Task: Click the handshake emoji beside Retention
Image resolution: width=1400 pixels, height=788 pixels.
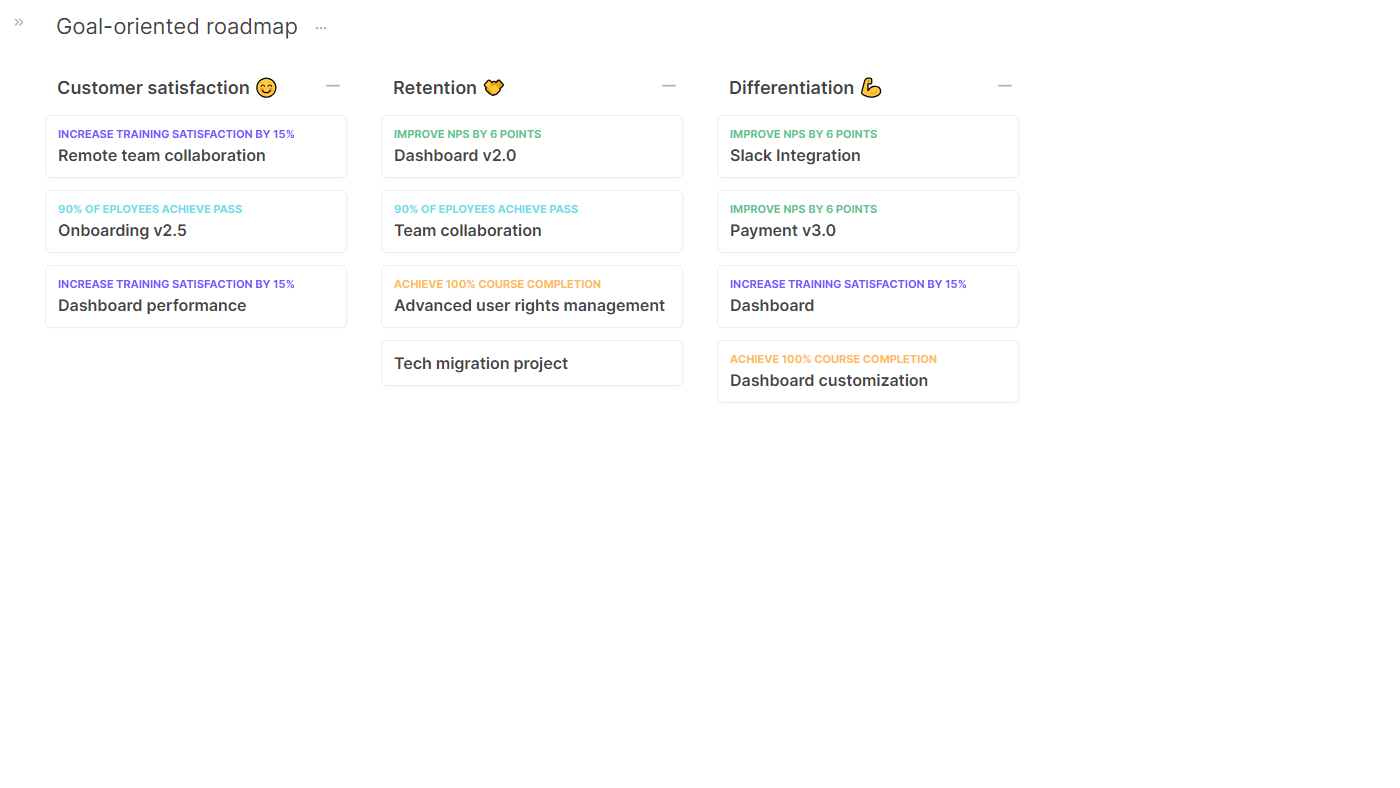Action: click(494, 87)
